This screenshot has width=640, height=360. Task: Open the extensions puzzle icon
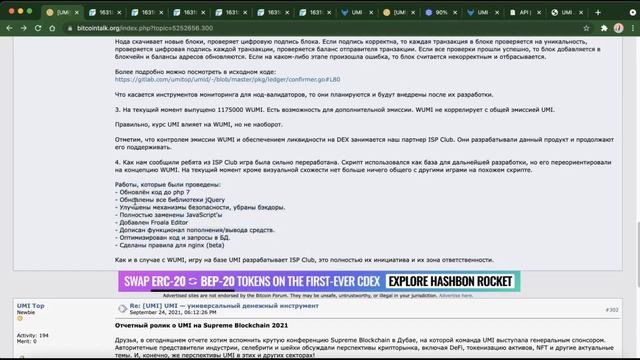(x=604, y=28)
